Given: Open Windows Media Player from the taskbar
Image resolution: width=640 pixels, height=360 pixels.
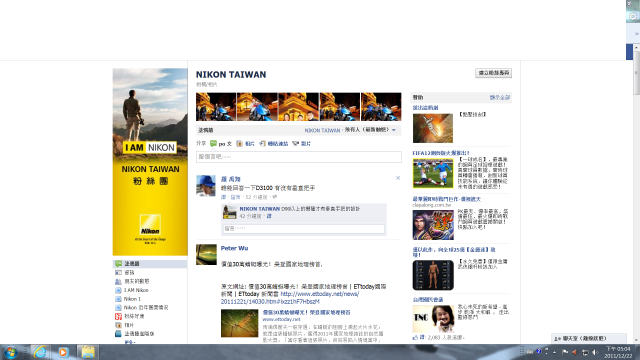Looking at the screenshot, I should (63, 352).
